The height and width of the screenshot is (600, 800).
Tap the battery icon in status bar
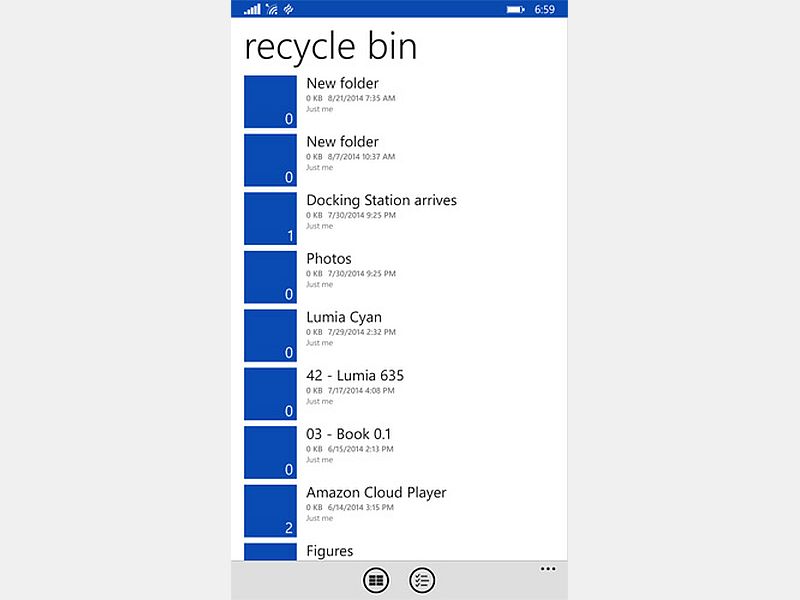coord(515,10)
